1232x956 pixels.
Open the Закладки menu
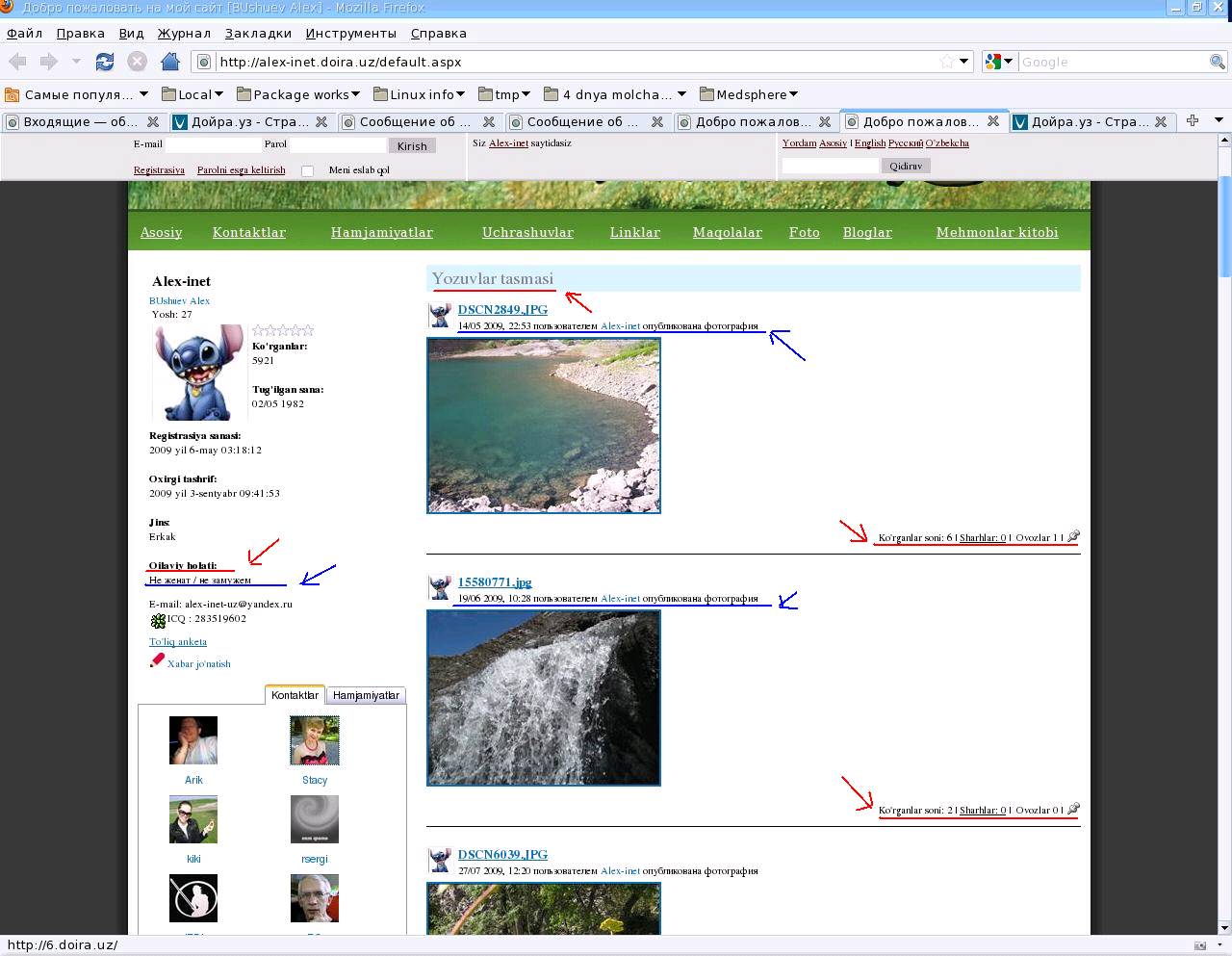coord(258,33)
